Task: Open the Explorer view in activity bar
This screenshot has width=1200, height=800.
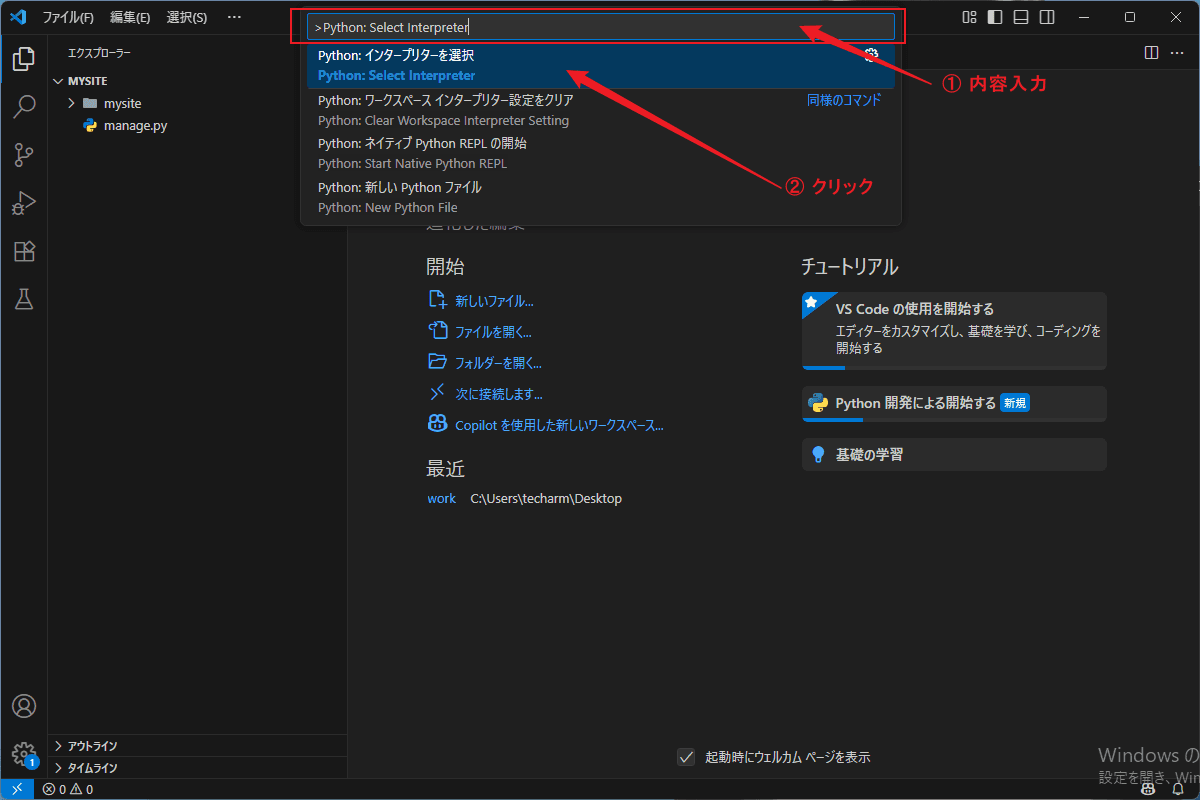Action: coord(24,59)
